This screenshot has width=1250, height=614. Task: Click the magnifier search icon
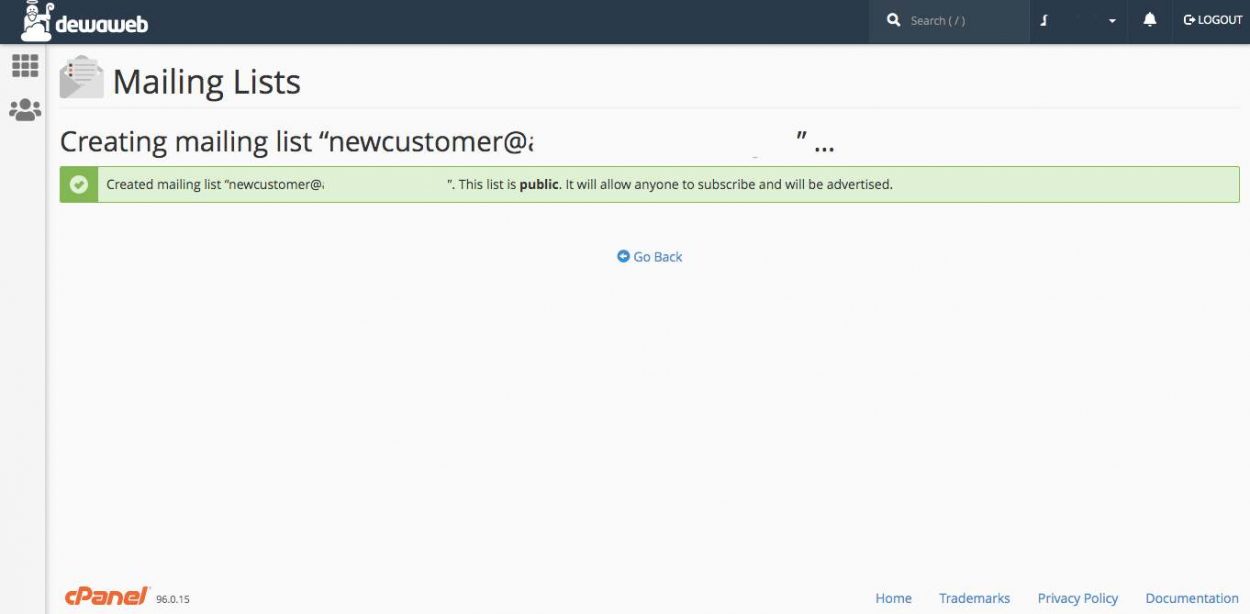pos(893,20)
